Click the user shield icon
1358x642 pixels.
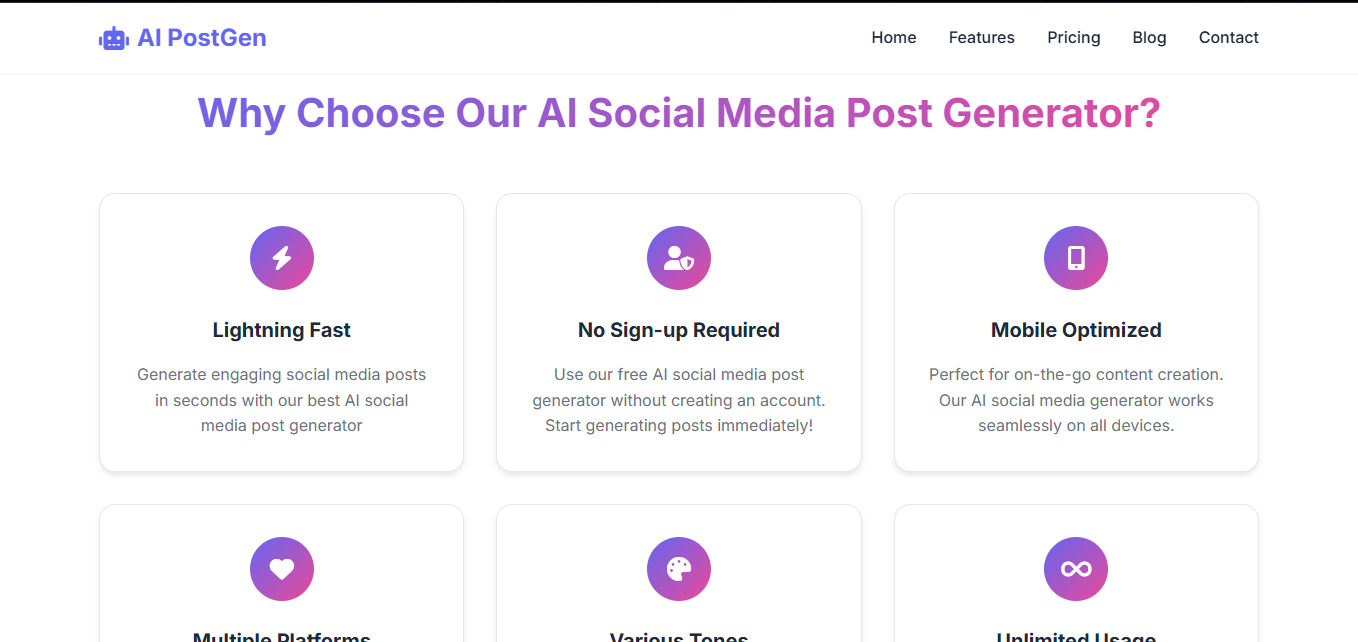click(x=679, y=258)
